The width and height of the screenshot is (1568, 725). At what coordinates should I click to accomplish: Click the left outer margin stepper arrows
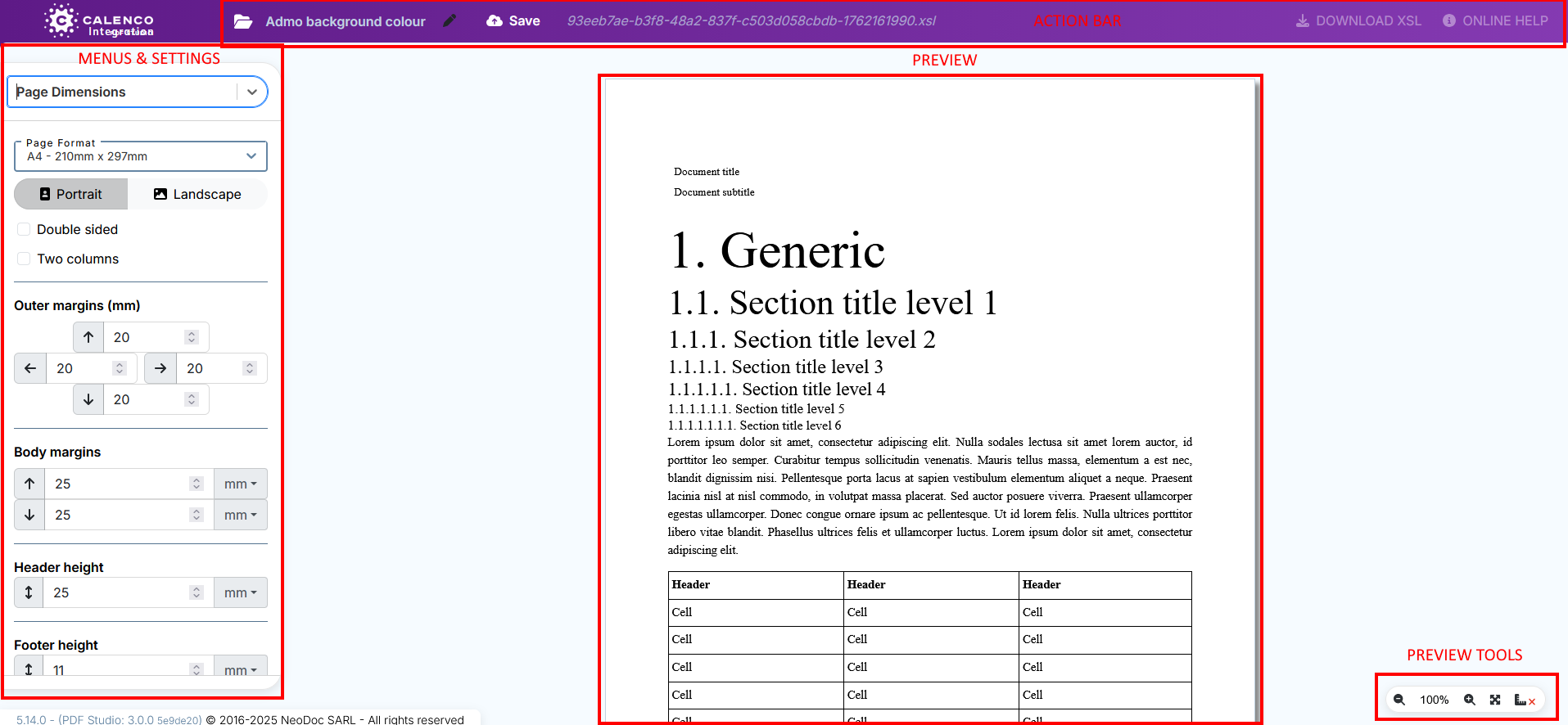[x=120, y=368]
